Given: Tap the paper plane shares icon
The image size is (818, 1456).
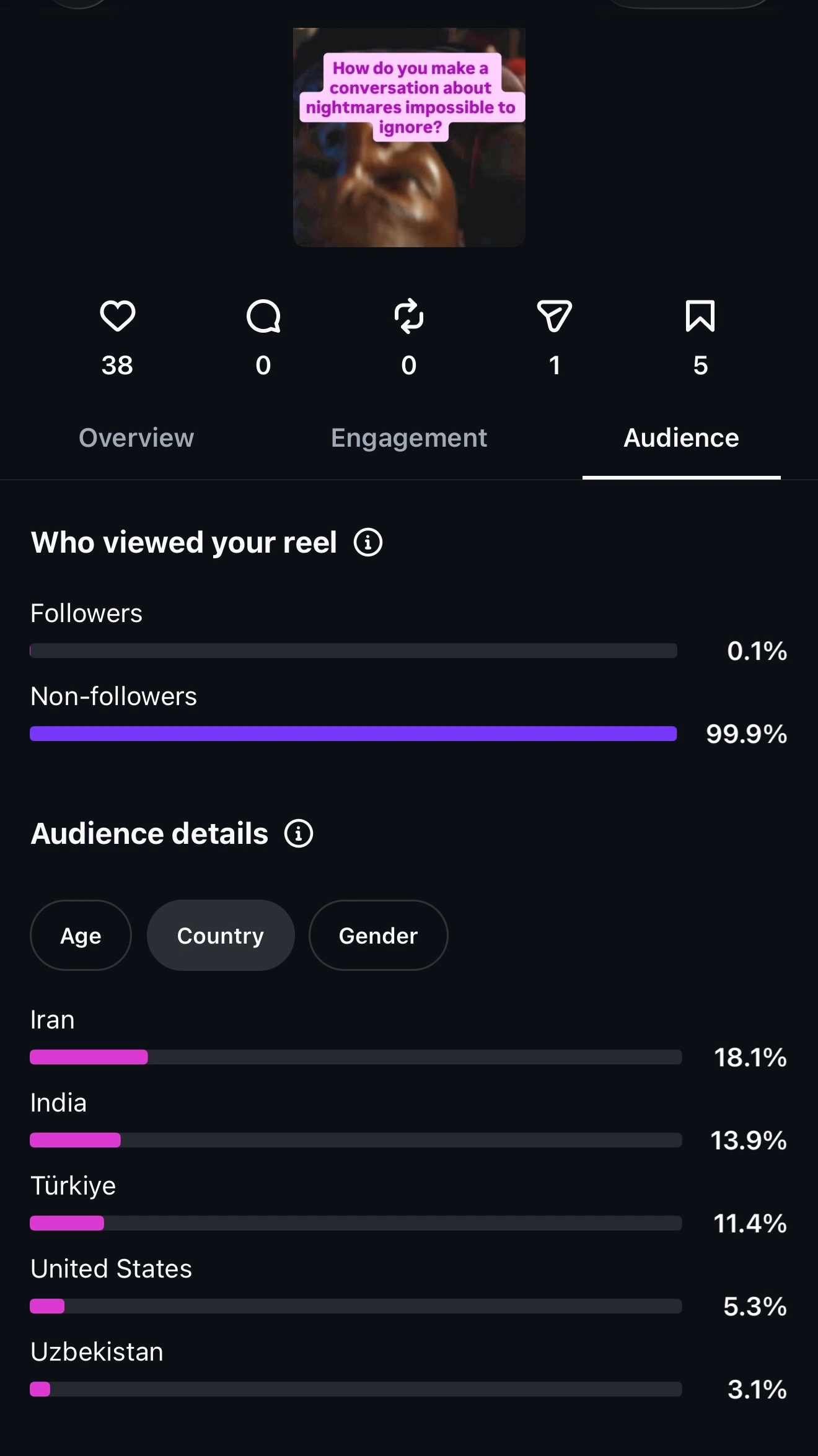Looking at the screenshot, I should 555,316.
